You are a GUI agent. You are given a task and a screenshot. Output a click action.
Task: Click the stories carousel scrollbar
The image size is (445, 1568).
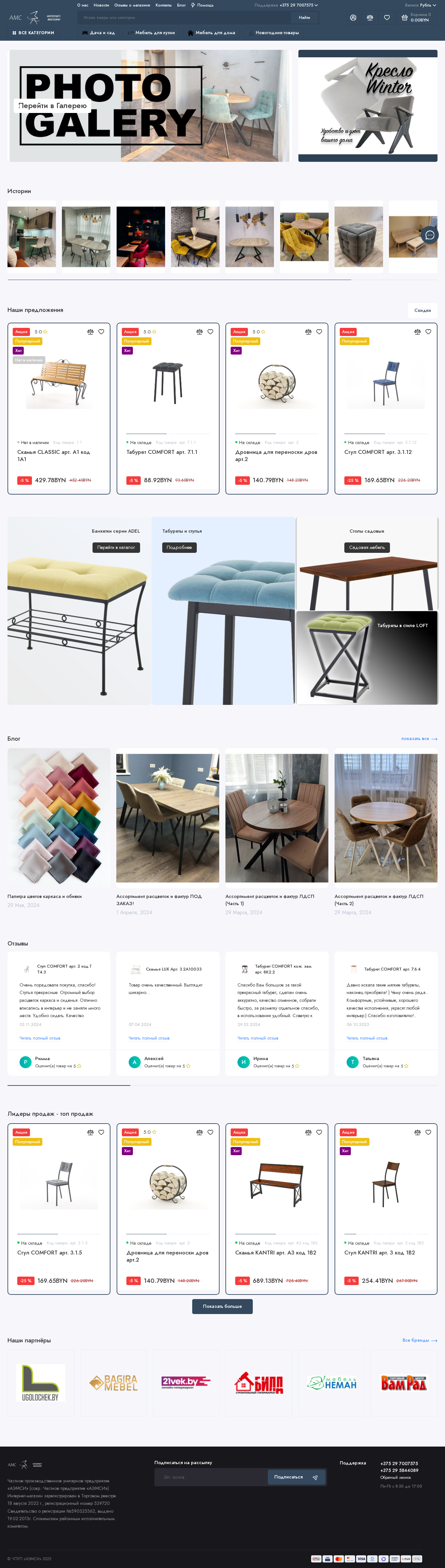(x=222, y=279)
